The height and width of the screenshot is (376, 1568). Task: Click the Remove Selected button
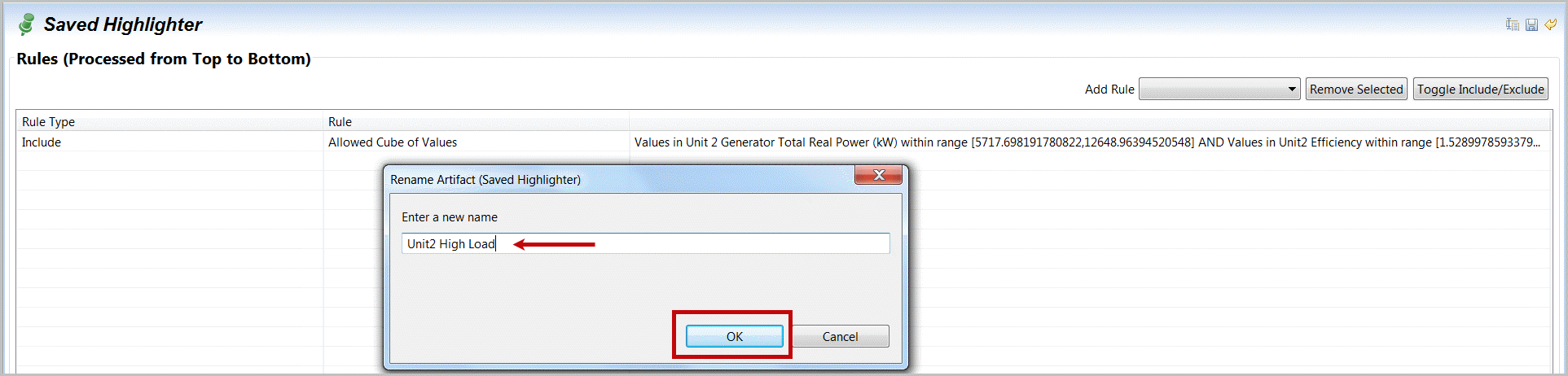click(1356, 90)
